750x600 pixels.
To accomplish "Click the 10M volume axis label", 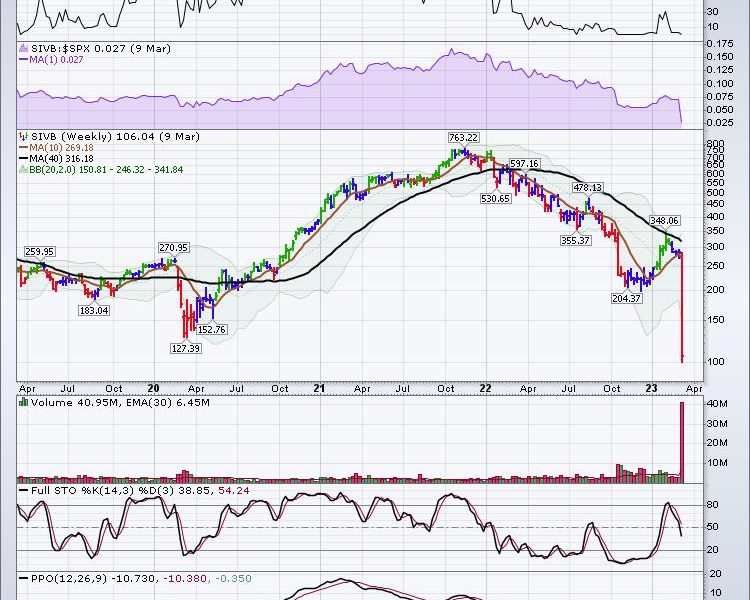I will click(x=717, y=463).
